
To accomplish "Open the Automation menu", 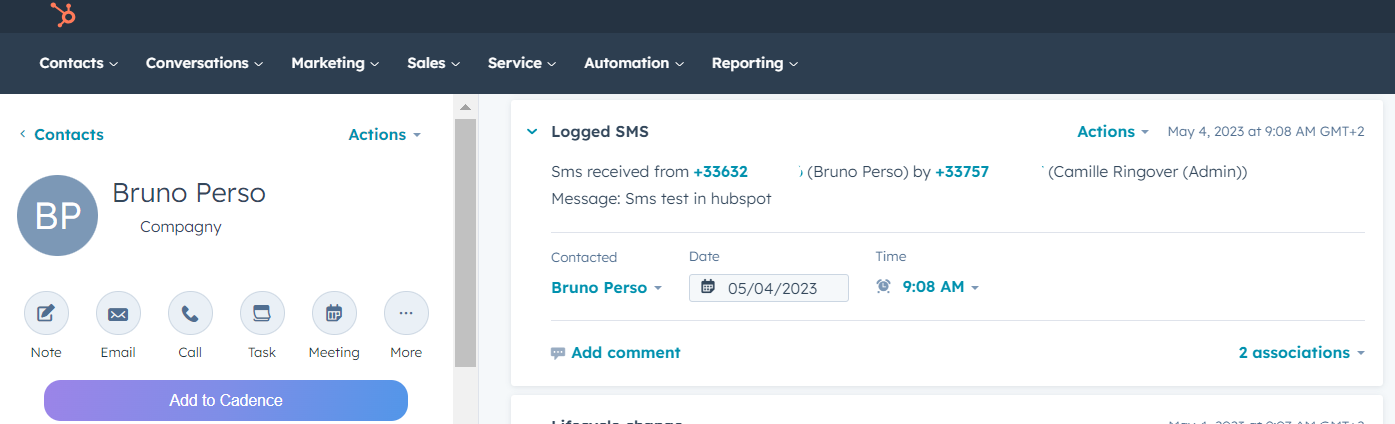I will [x=634, y=63].
